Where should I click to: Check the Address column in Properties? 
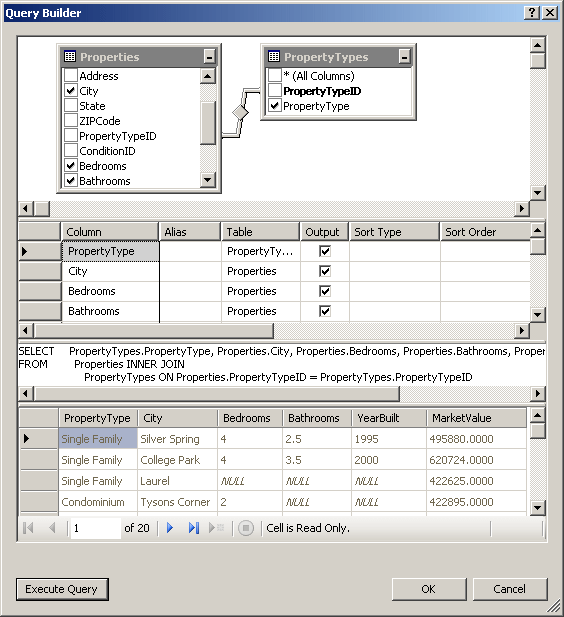(70, 75)
